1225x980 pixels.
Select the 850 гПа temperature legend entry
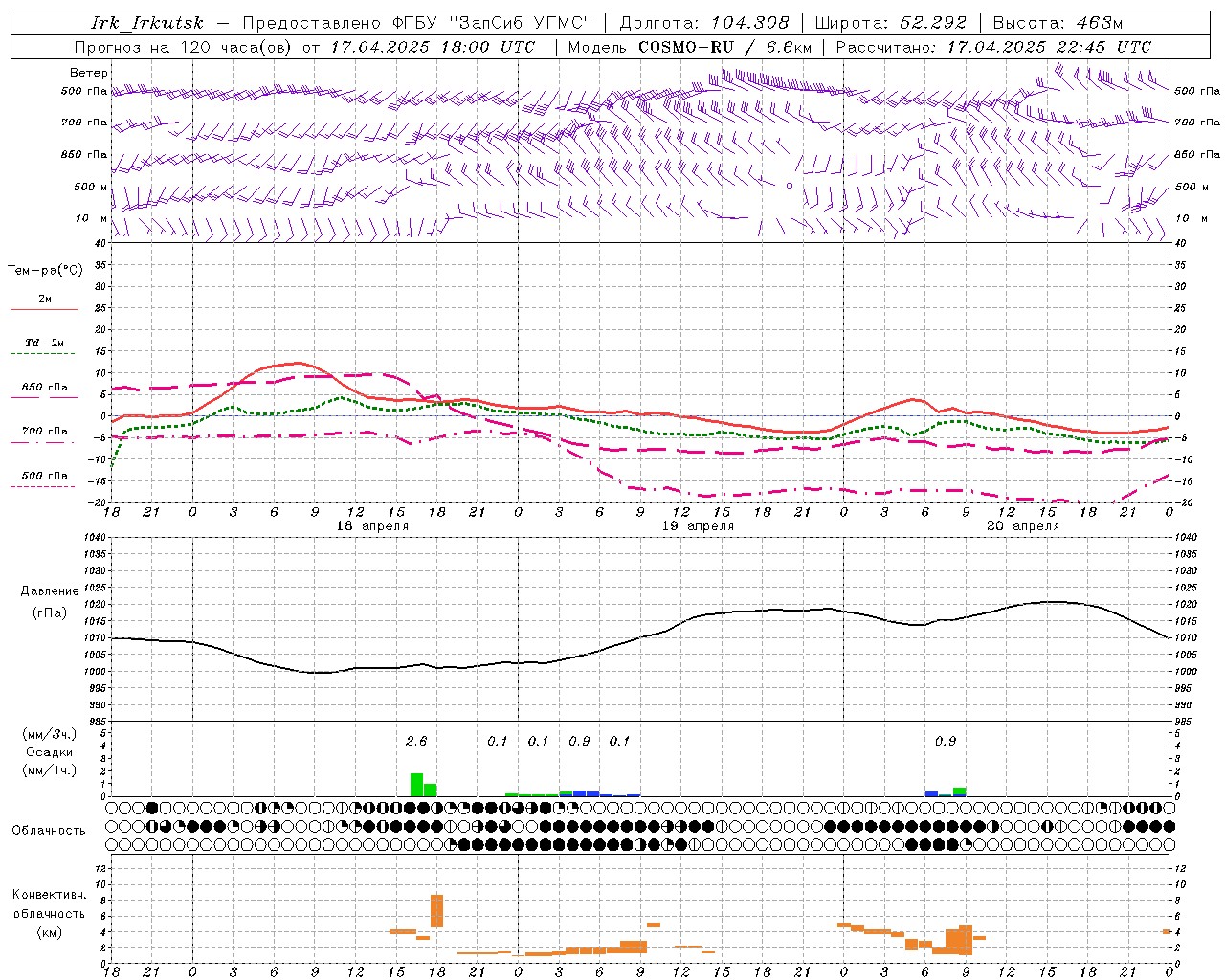tap(44, 388)
